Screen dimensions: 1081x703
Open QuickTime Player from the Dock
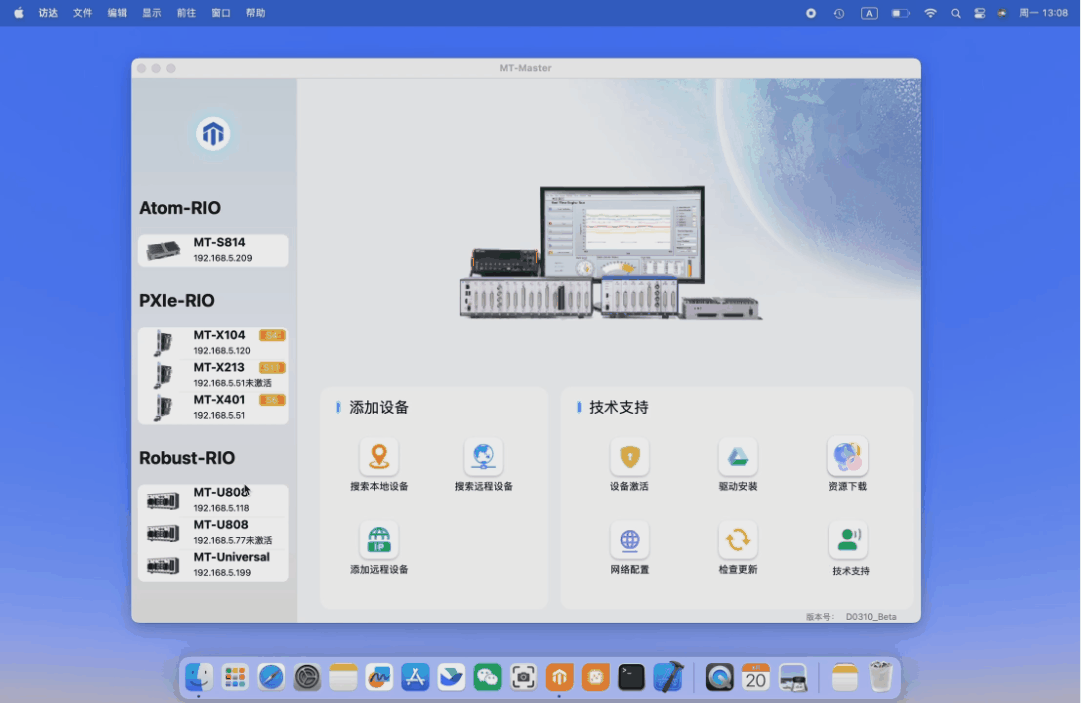719,677
